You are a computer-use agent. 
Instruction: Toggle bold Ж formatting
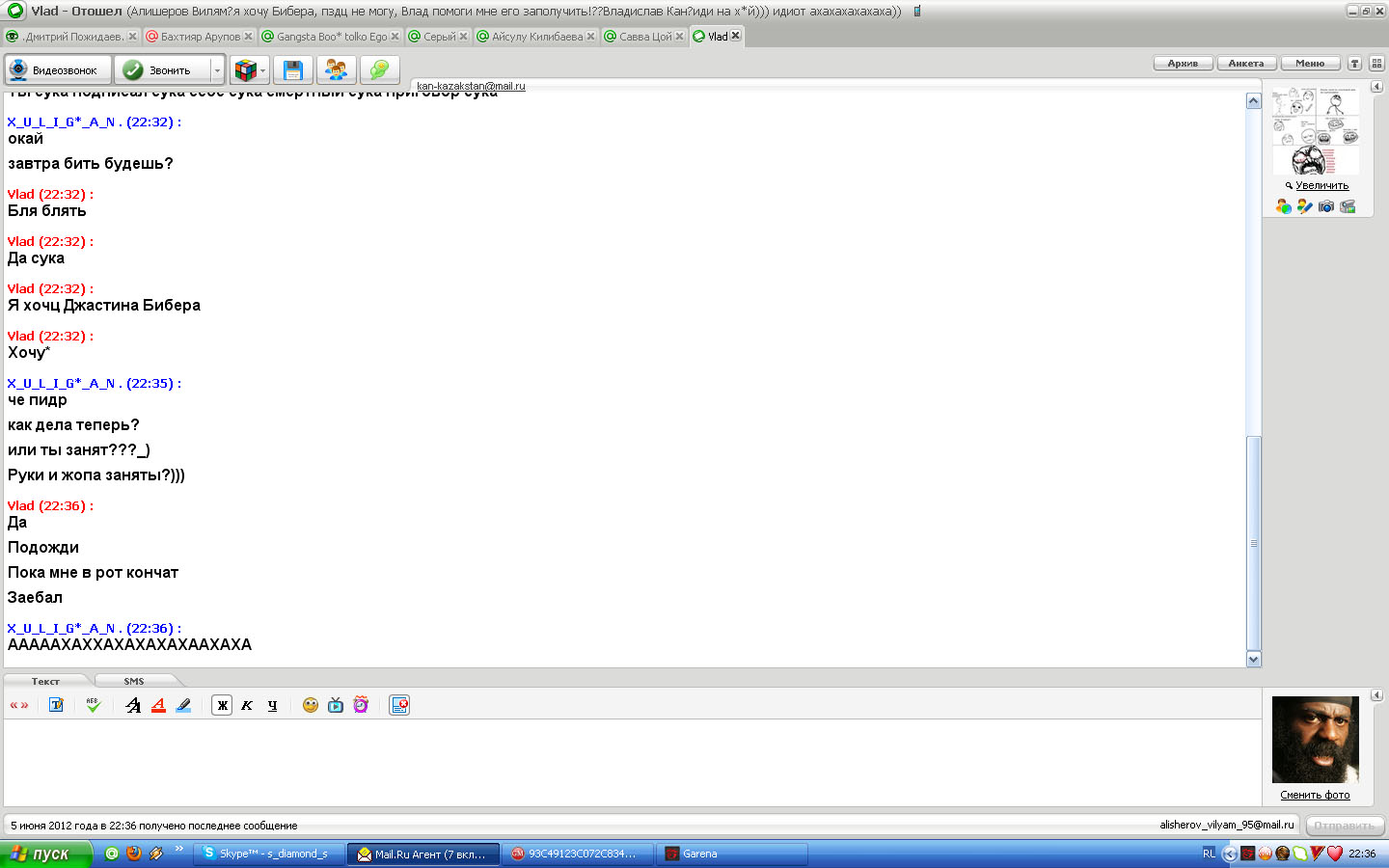click(x=222, y=705)
